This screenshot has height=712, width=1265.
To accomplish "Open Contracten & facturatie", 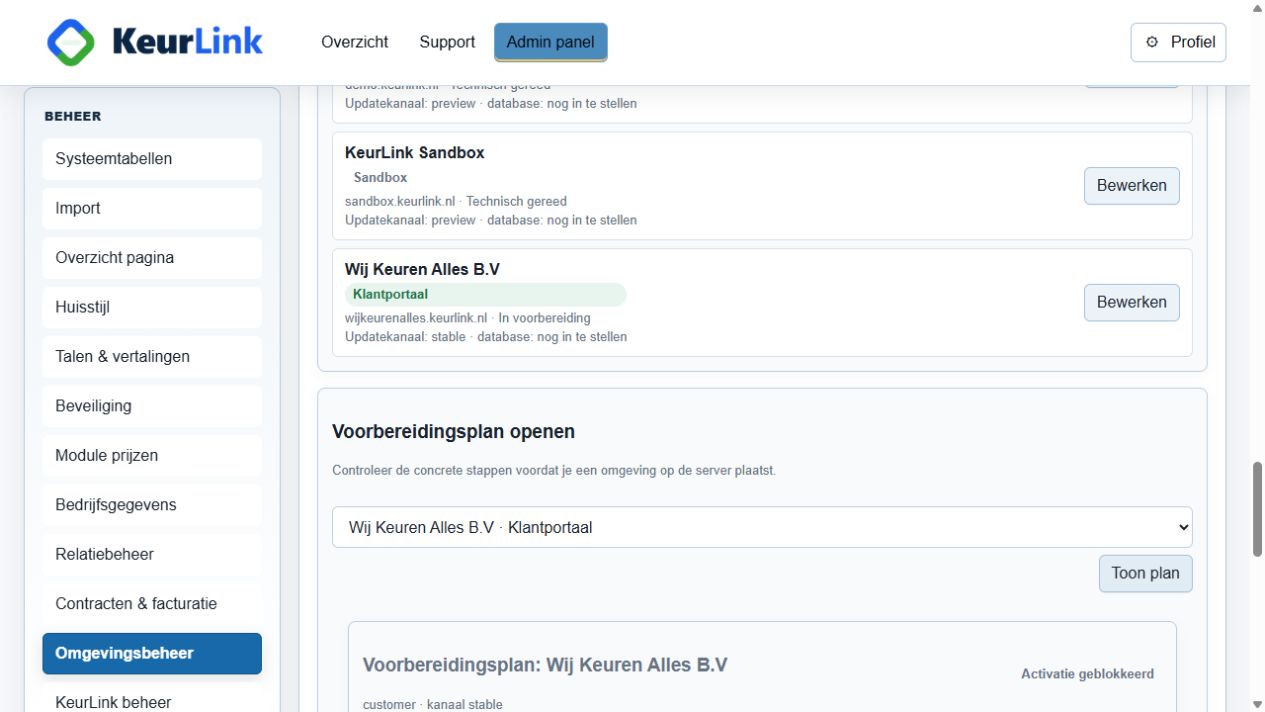I will click(x=152, y=604).
